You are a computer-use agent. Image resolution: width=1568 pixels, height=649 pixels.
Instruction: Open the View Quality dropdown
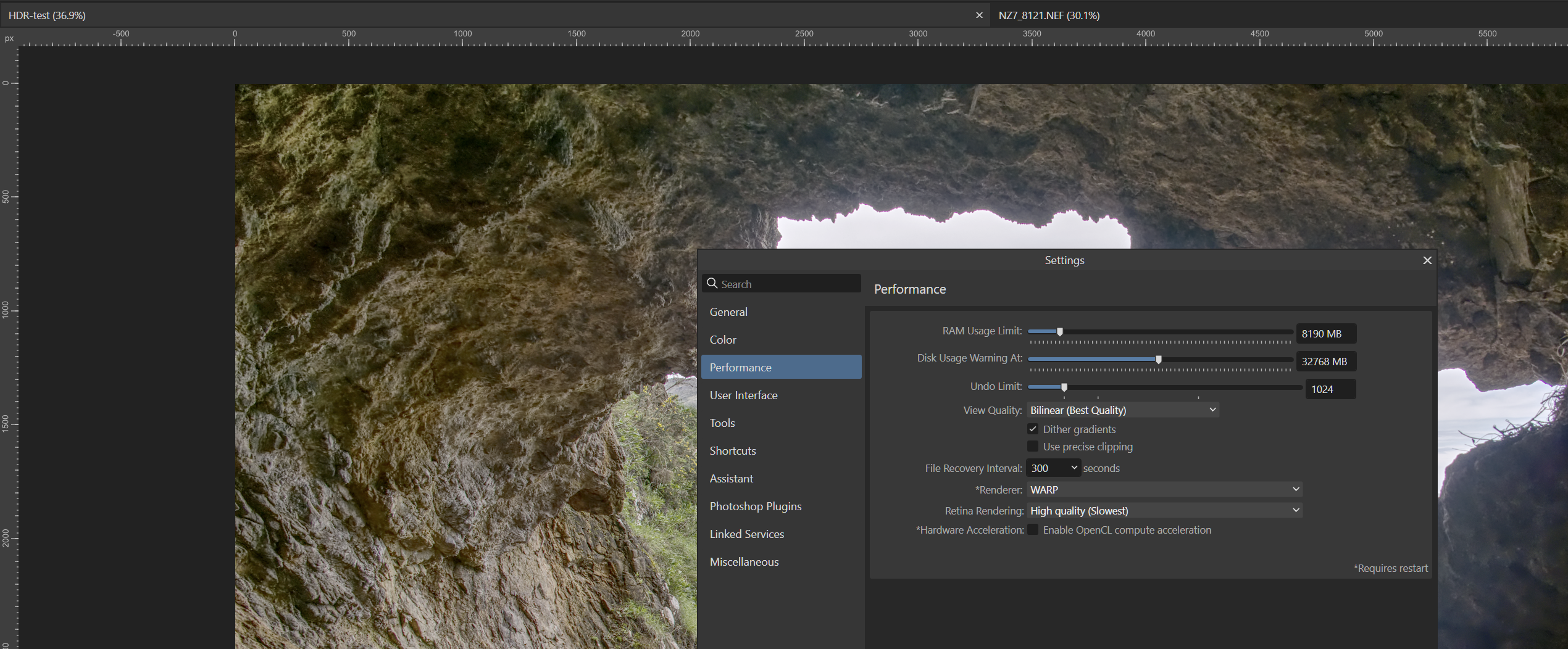click(x=1122, y=410)
